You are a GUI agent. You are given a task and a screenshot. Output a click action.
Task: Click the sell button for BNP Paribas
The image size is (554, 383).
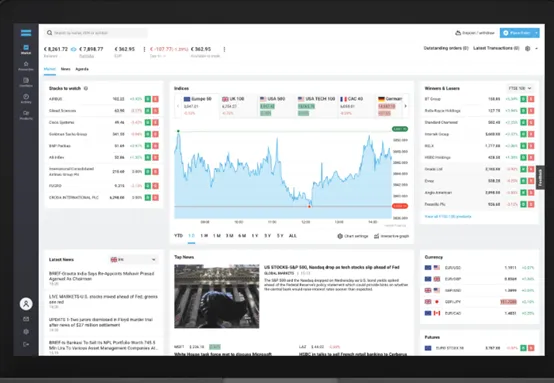(155, 146)
